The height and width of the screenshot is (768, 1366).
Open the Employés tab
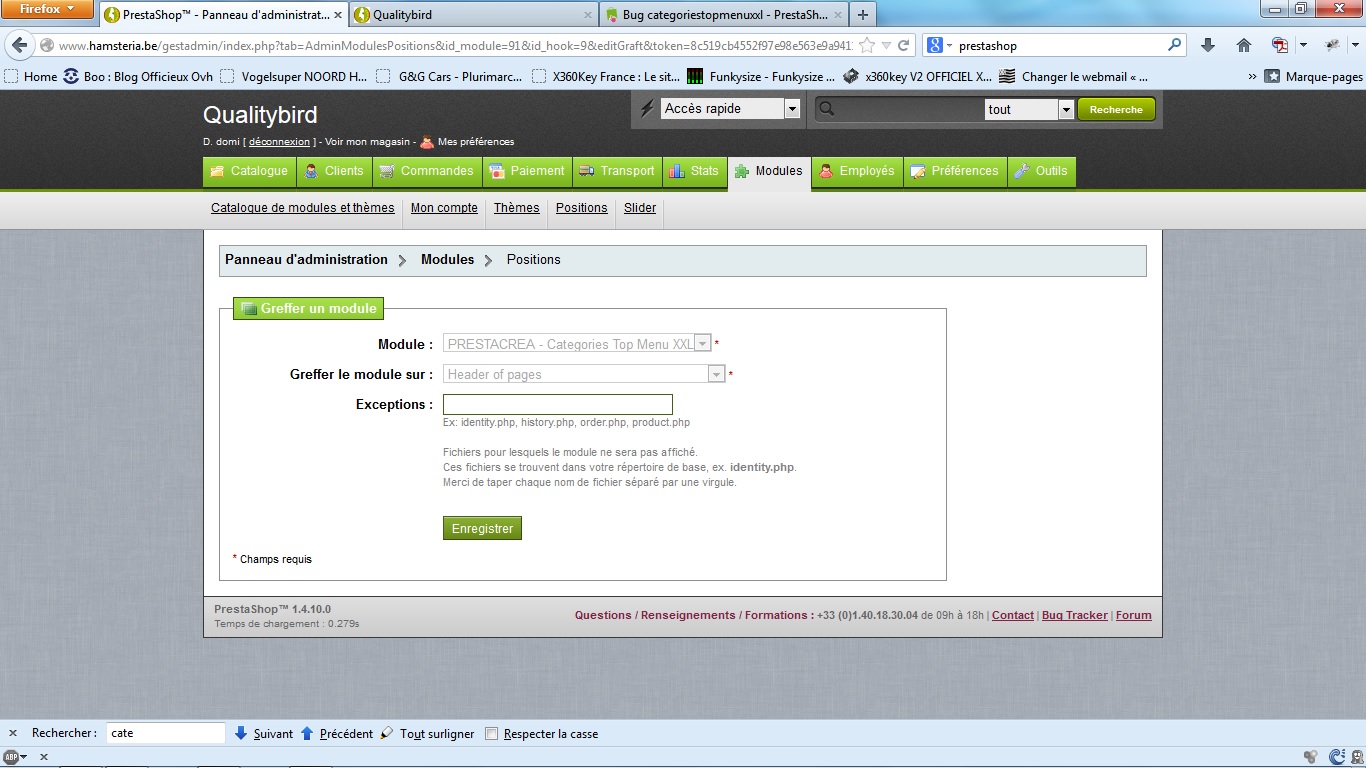[857, 171]
